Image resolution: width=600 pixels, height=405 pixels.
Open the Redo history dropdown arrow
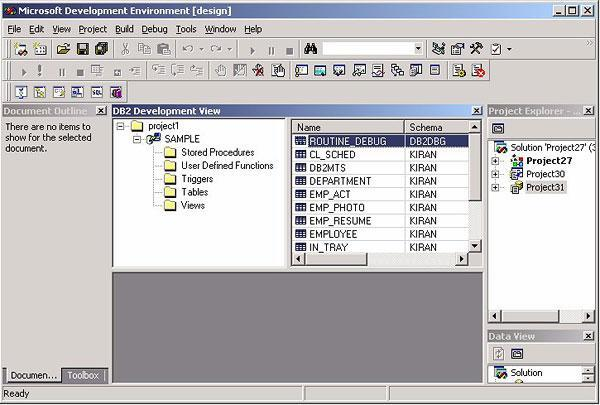[x=230, y=49]
